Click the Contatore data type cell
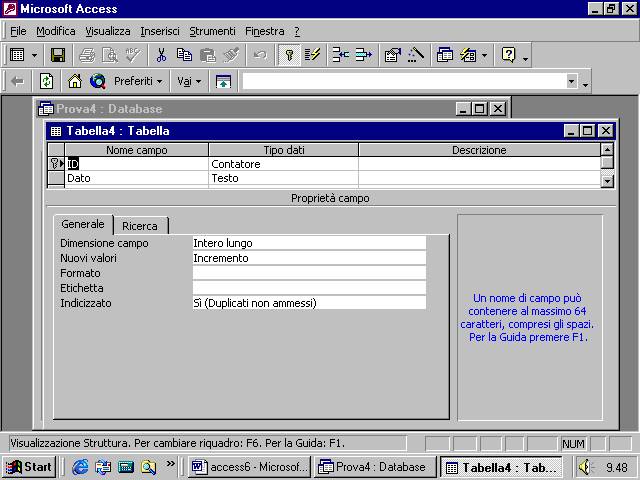The image size is (640, 480). coord(283,164)
